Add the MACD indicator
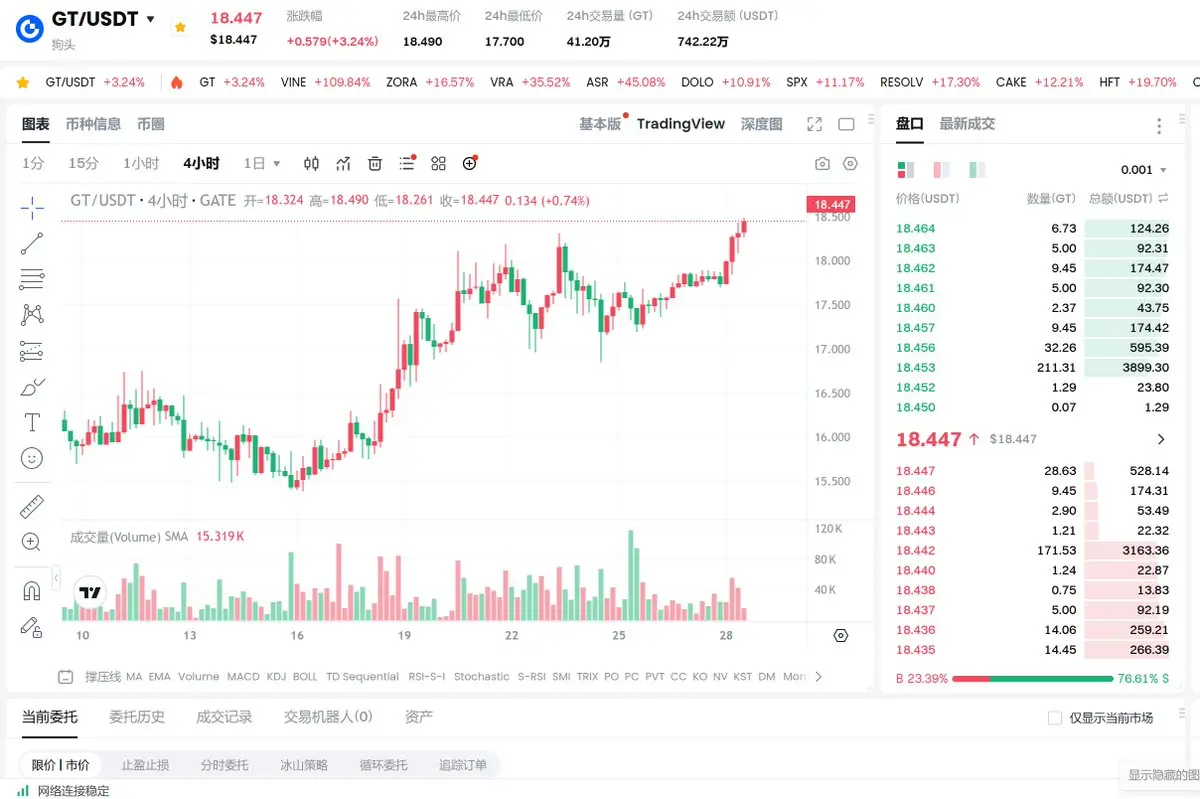This screenshot has height=799, width=1200. (243, 677)
